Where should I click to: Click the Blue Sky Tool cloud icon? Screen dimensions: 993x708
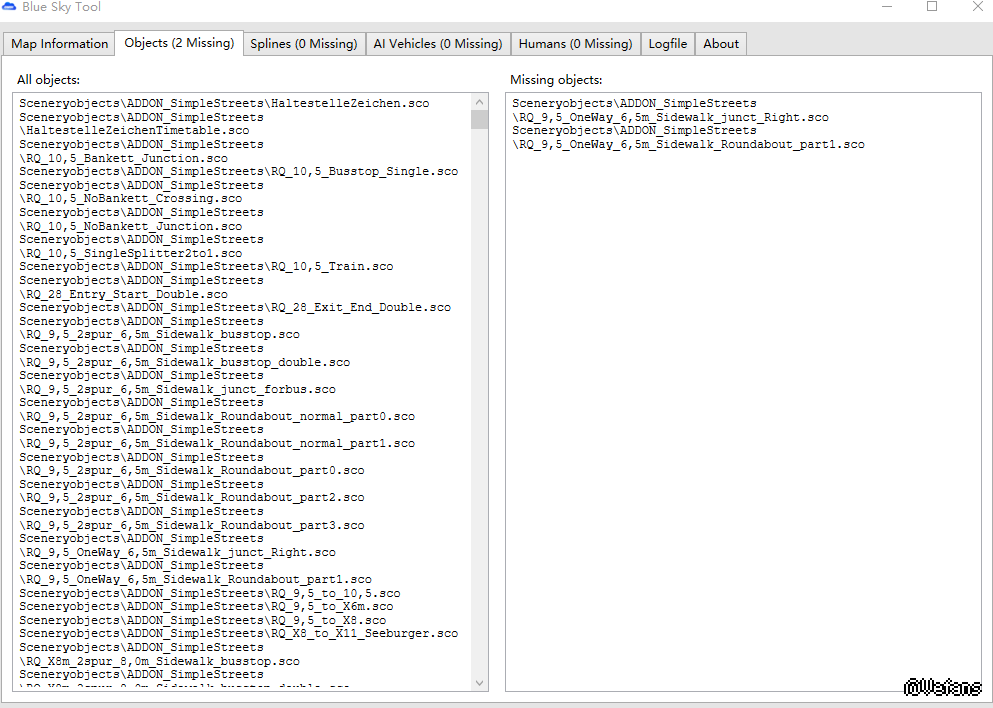9,7
